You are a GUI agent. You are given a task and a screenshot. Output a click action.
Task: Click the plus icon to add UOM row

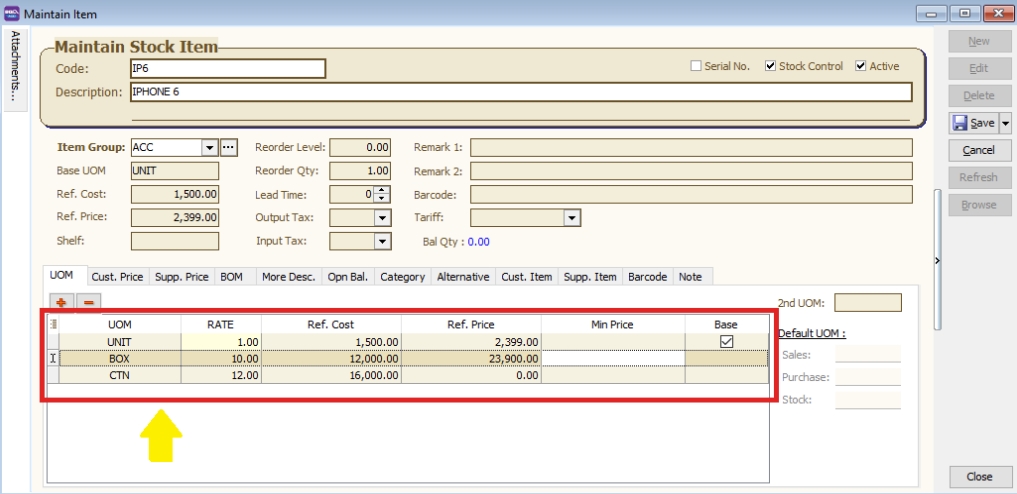pos(60,302)
